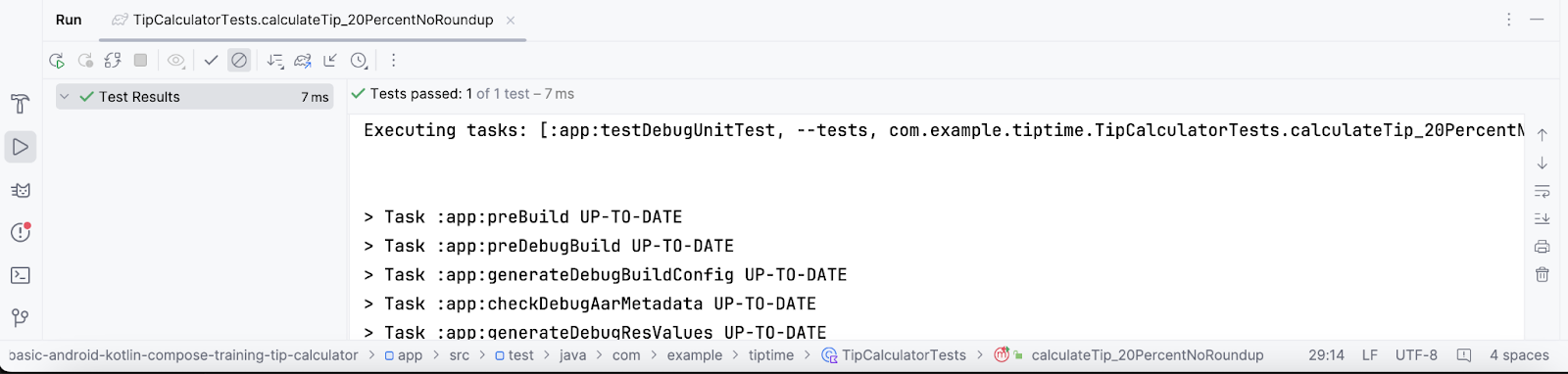The width and height of the screenshot is (1568, 374).
Task: Open the Logcat cat icon panel
Action: [x=21, y=190]
